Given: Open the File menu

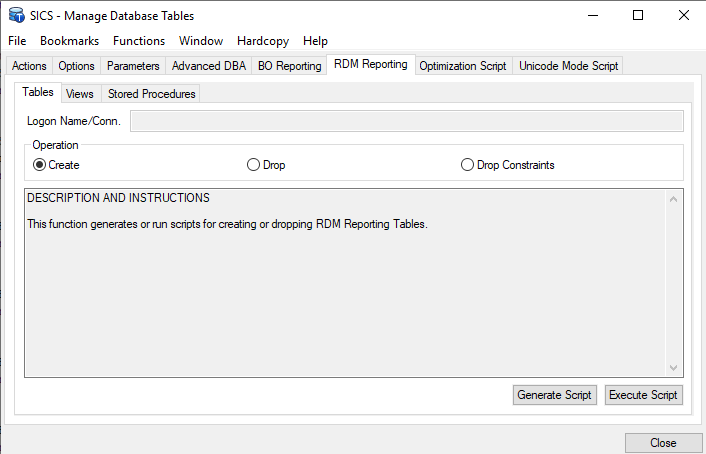Looking at the screenshot, I should (x=17, y=41).
